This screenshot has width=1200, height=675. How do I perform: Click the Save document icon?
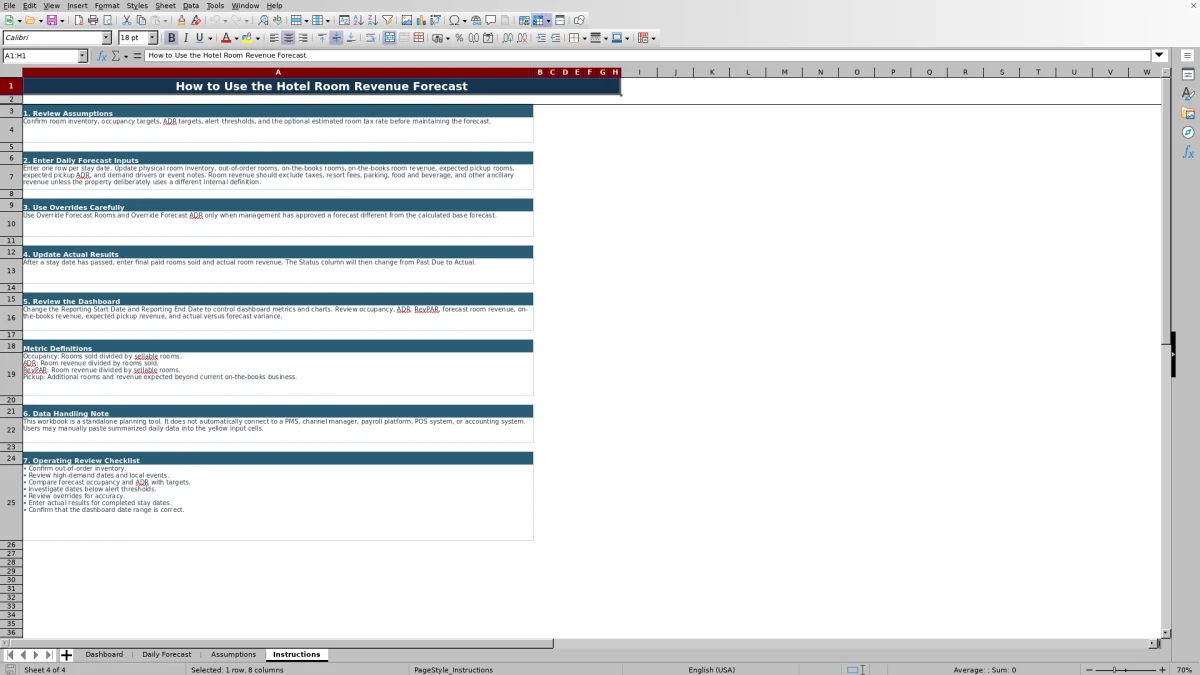coord(50,20)
